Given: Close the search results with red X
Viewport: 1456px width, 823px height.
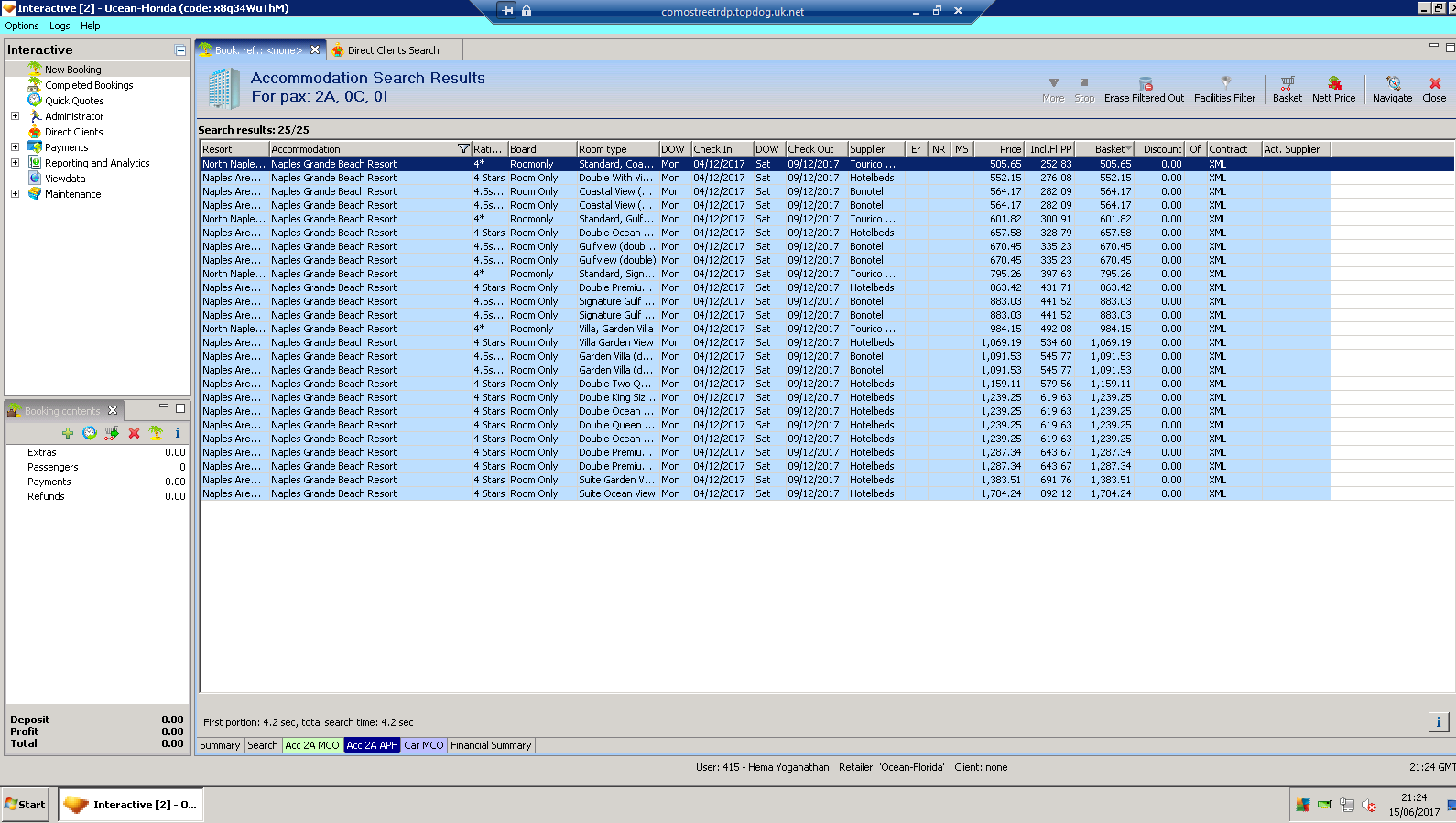Looking at the screenshot, I should click(x=1435, y=83).
